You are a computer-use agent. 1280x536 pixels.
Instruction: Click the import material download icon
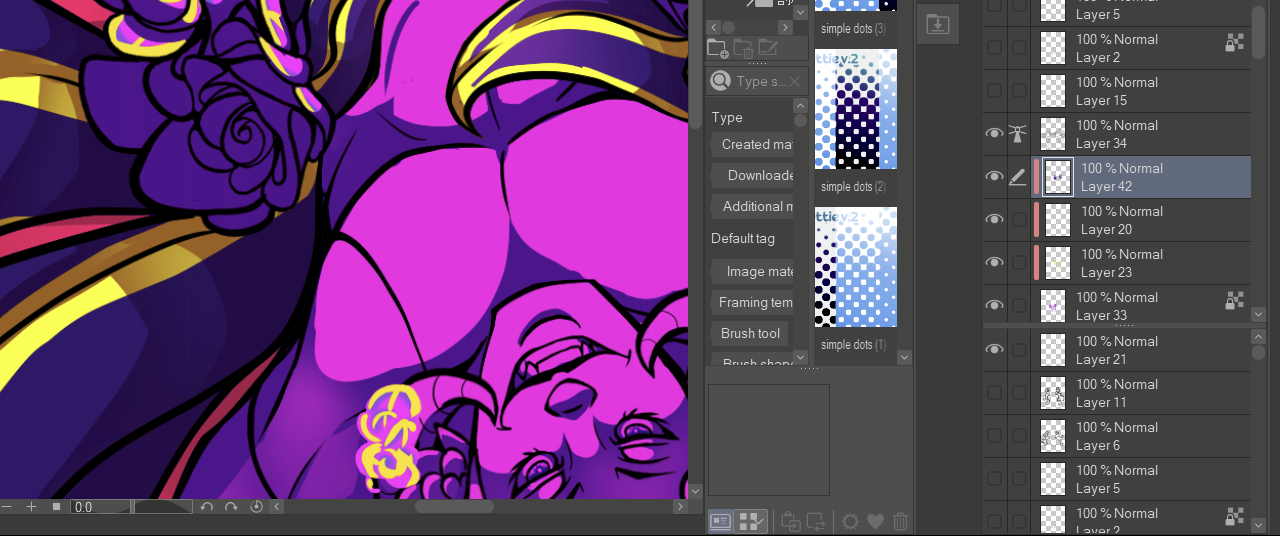tap(937, 24)
